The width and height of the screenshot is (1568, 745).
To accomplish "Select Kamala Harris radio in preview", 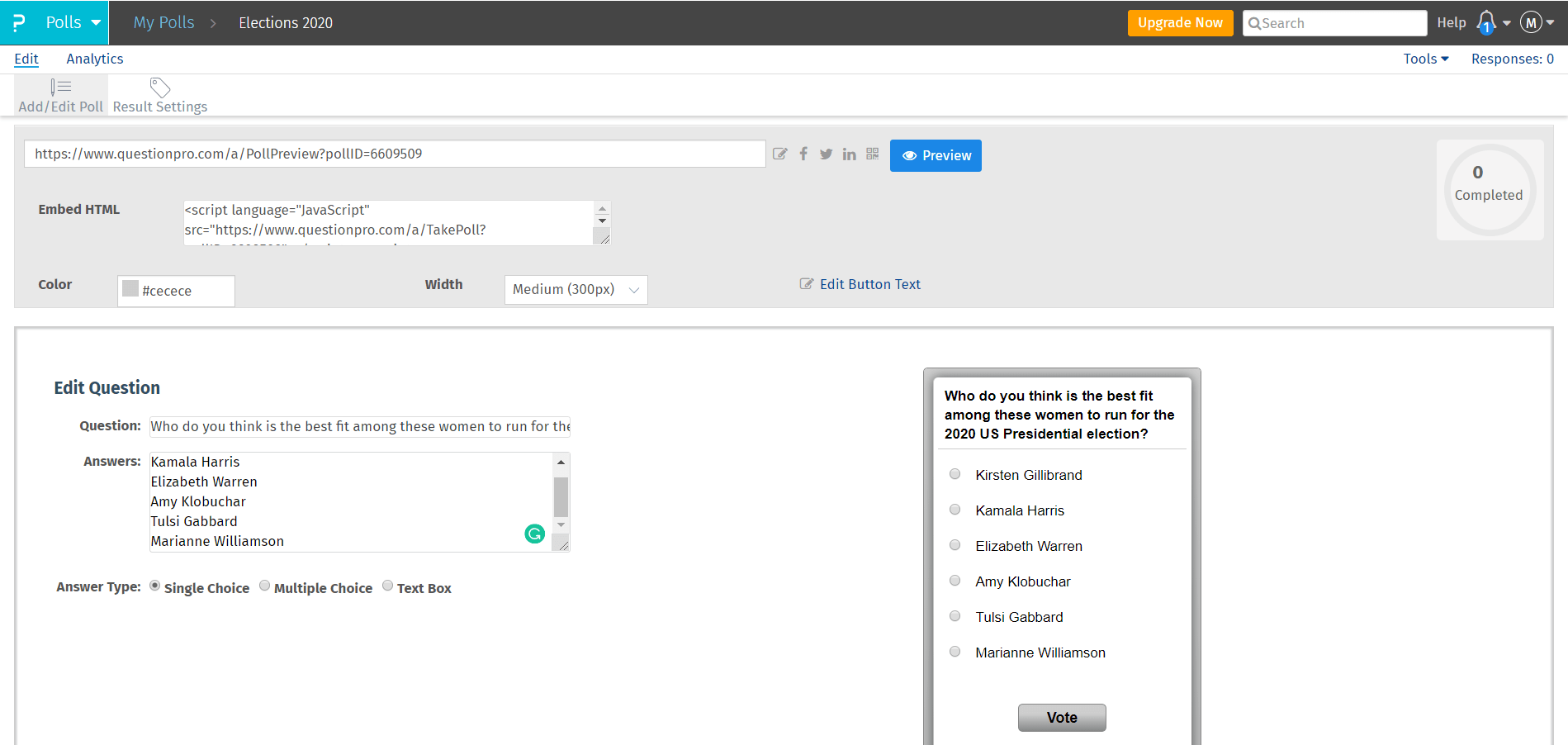I will 955,510.
